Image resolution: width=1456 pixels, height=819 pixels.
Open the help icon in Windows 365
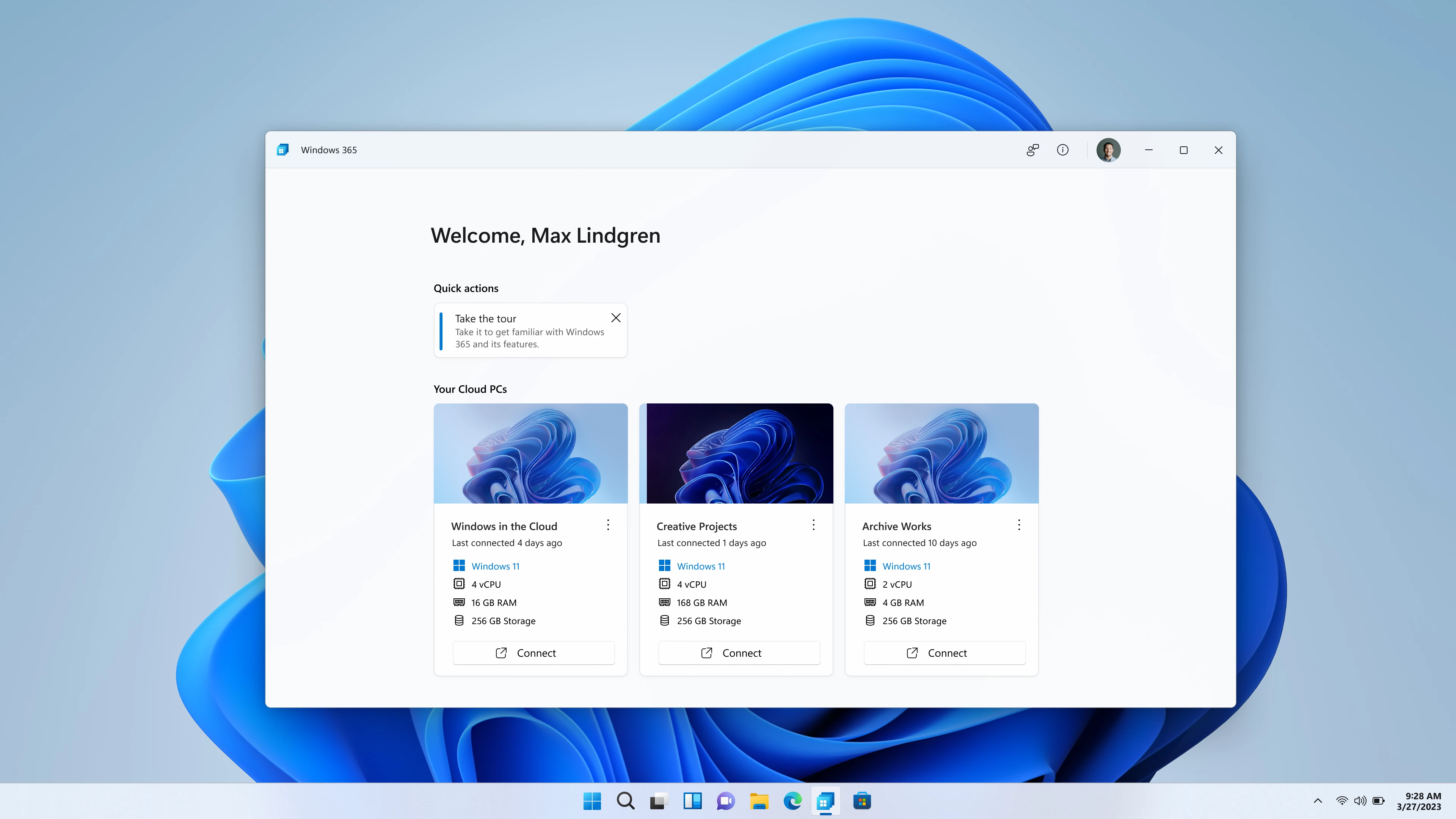coord(1063,149)
